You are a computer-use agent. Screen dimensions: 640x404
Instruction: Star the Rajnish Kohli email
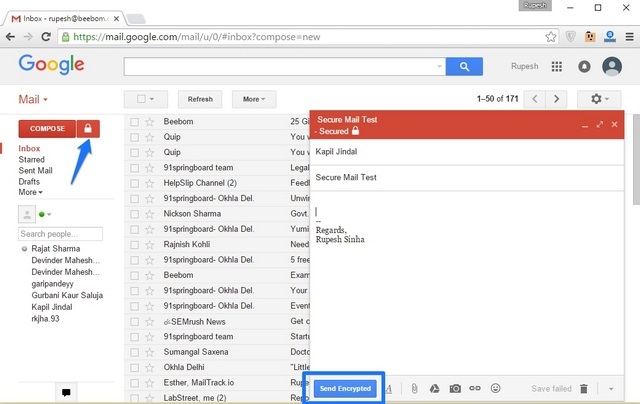point(150,244)
